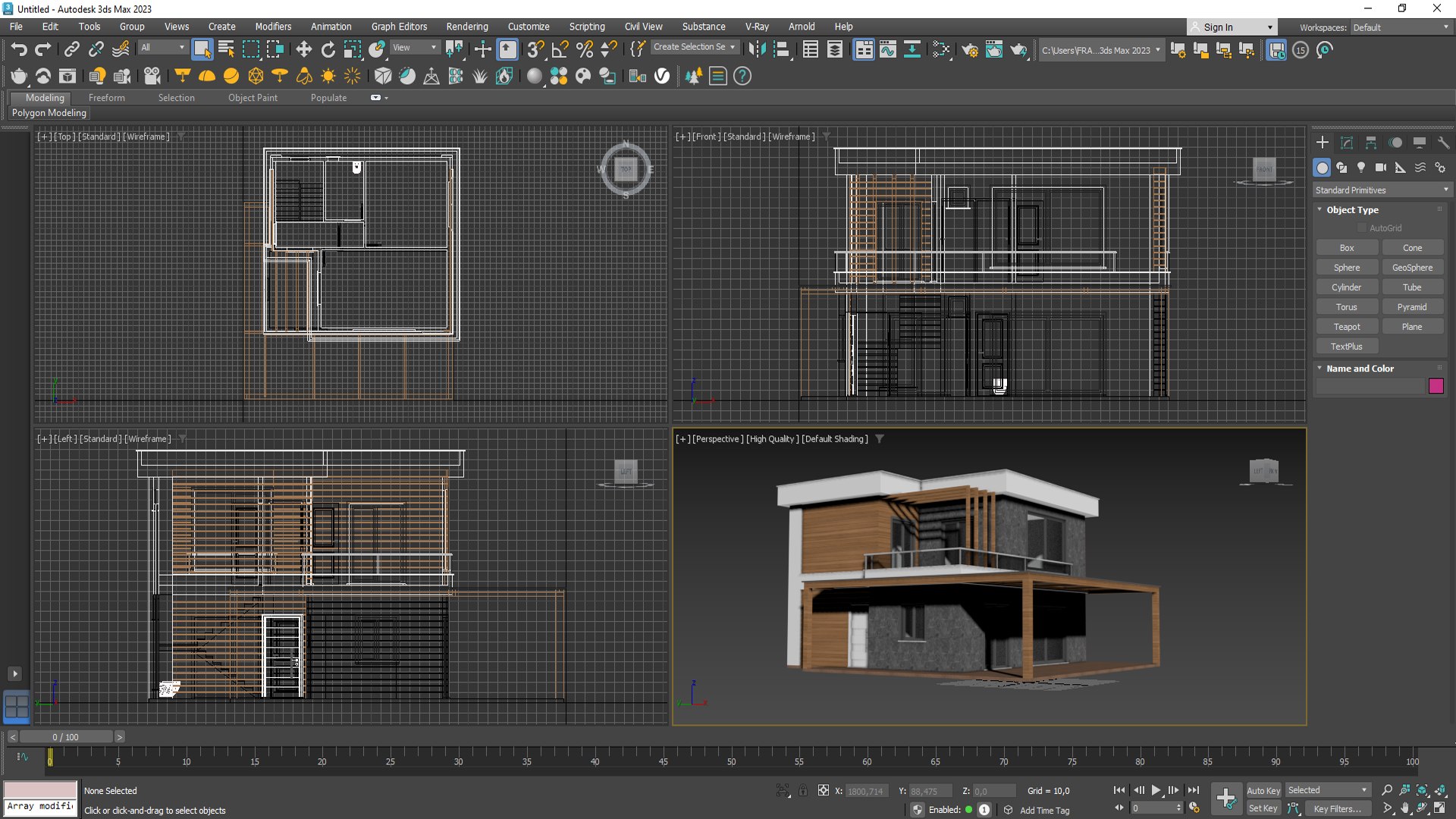Switch to the Lights creation category
Screen dimensions: 1456x819
click(x=1361, y=168)
